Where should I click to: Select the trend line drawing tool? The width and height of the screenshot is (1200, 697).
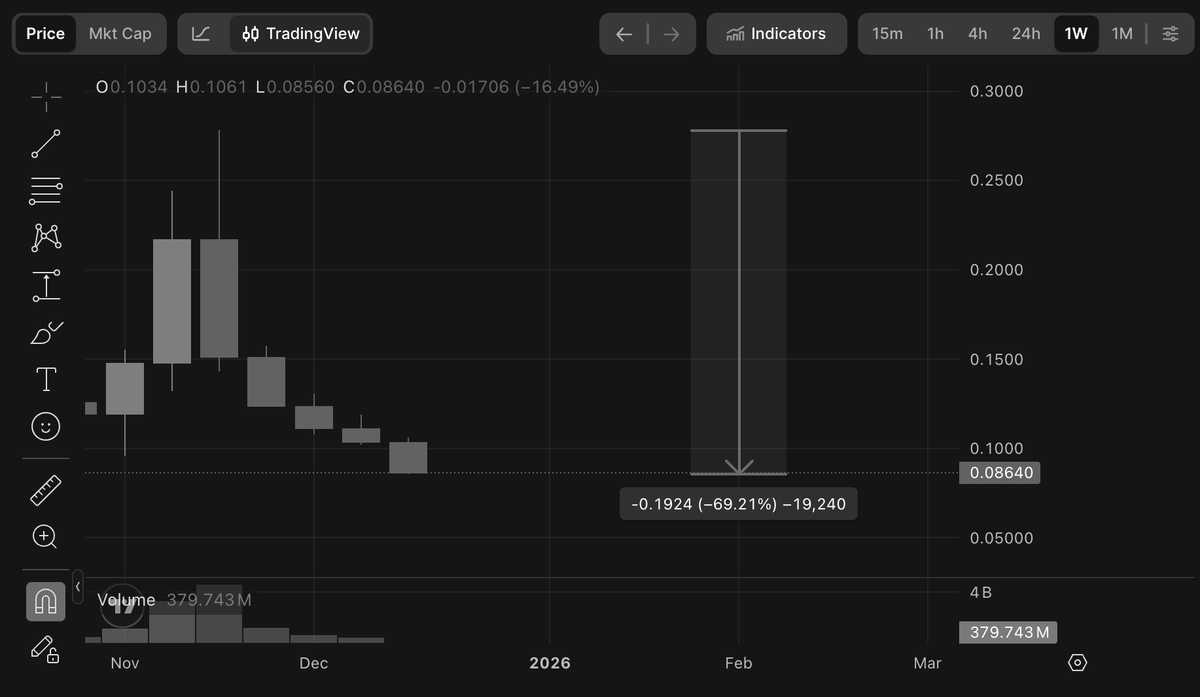point(46,144)
